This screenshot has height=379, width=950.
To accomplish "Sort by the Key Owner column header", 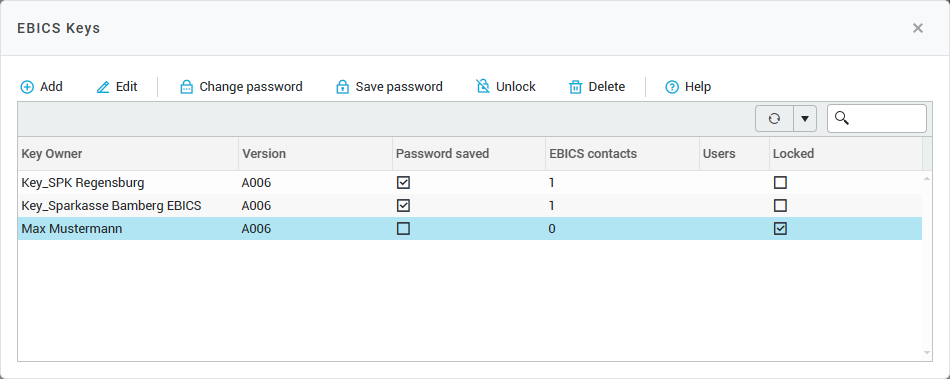I will click(128, 154).
